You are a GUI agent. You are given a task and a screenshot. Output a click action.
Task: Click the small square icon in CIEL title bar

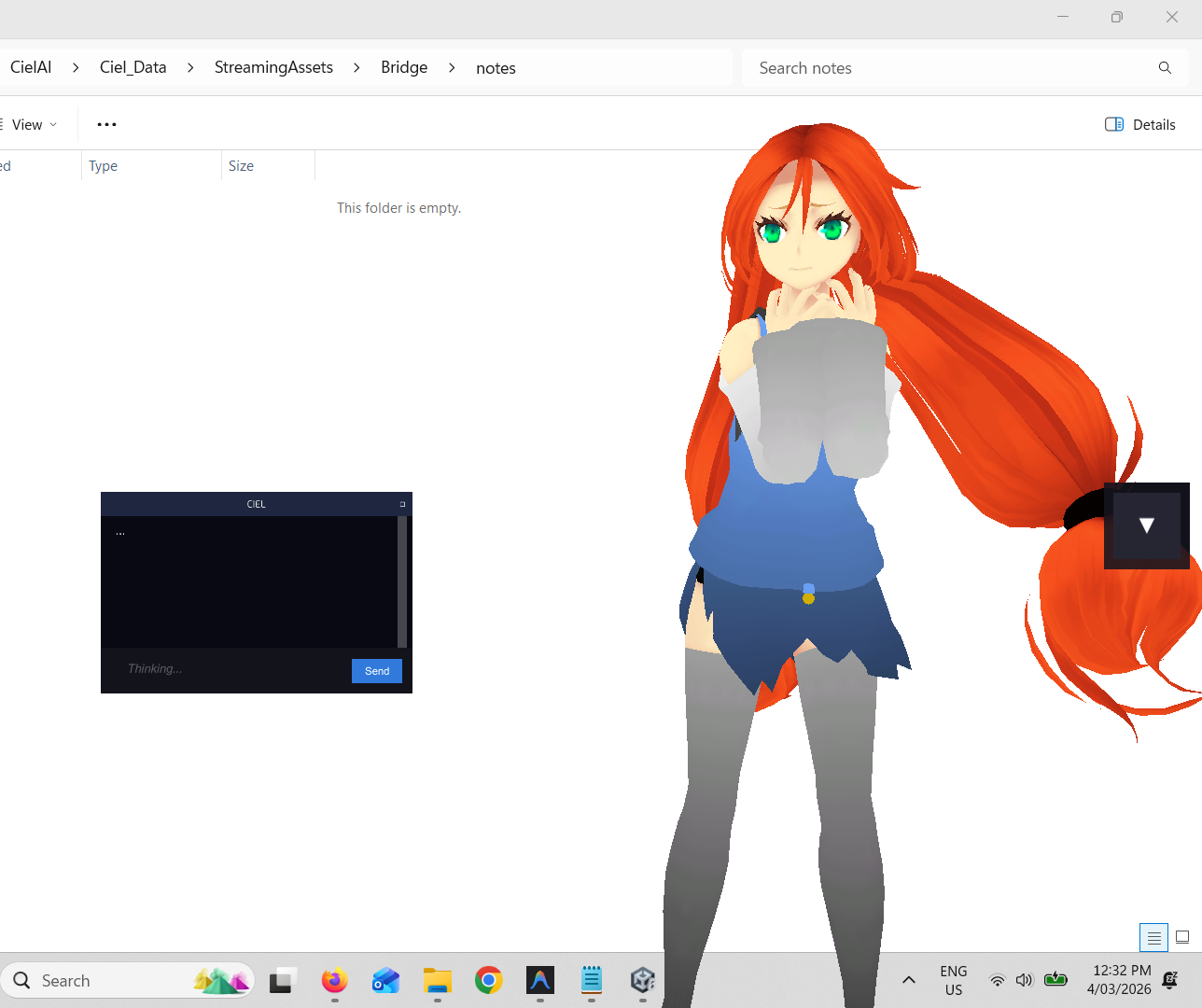tap(402, 504)
